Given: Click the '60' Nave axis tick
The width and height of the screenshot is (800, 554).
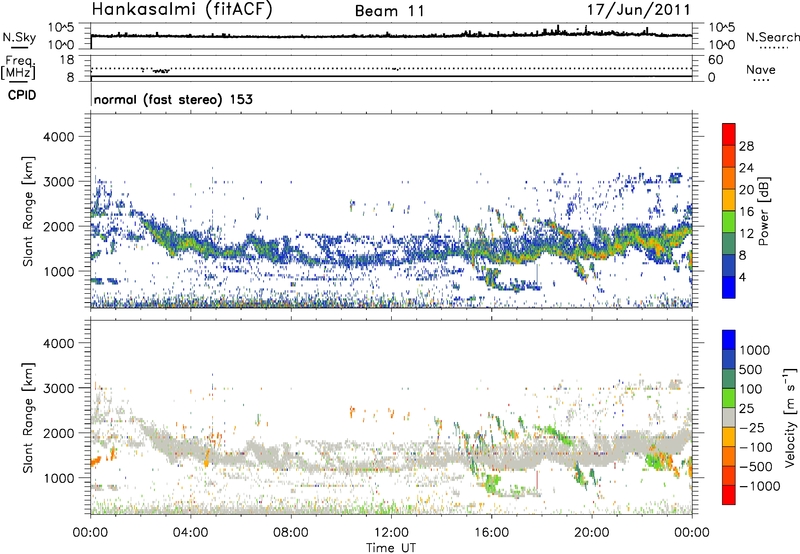Looking at the screenshot, I should tap(715, 60).
